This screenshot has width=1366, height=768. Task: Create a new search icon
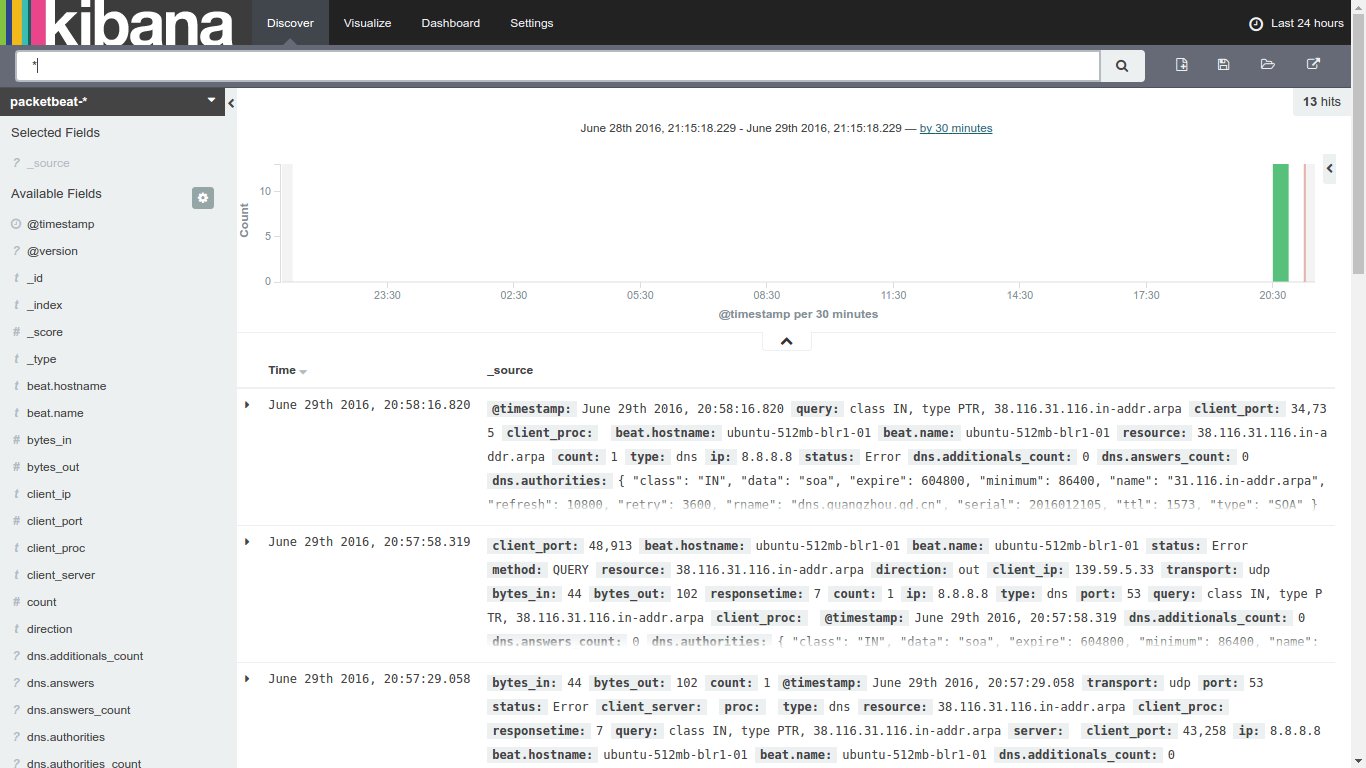pyautogui.click(x=1182, y=64)
